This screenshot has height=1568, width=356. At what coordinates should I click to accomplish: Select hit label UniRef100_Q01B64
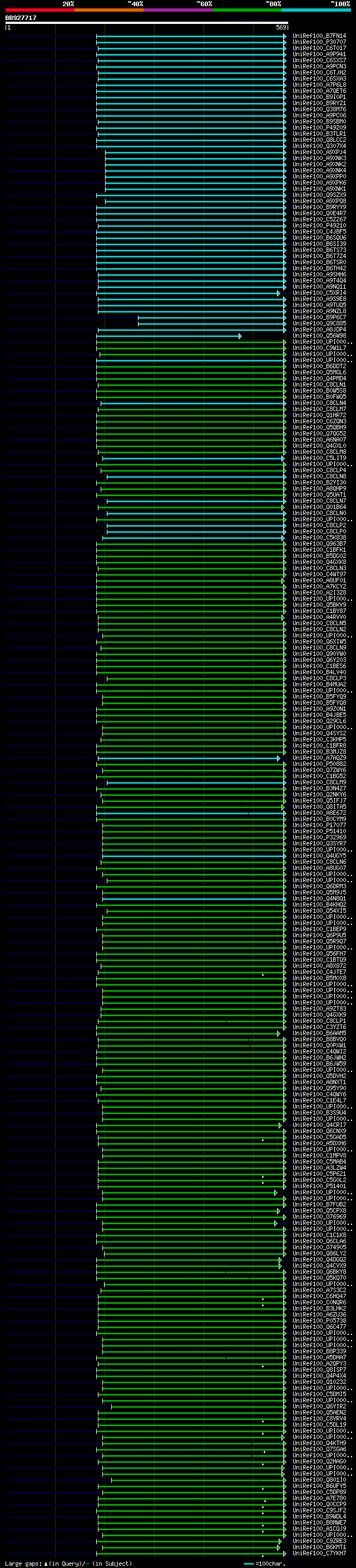click(x=319, y=507)
